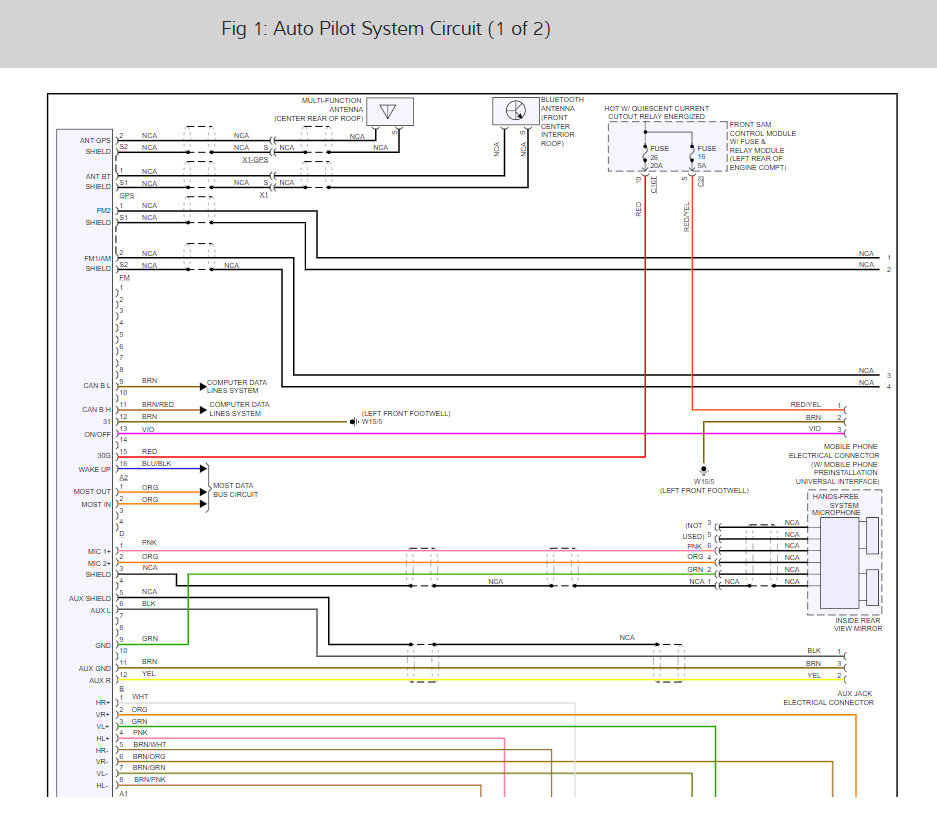Click 'MOBILE PHONE ELECTRICAL CONNECTOR' label
Viewport: 937px width, 819px height.
[x=834, y=451]
